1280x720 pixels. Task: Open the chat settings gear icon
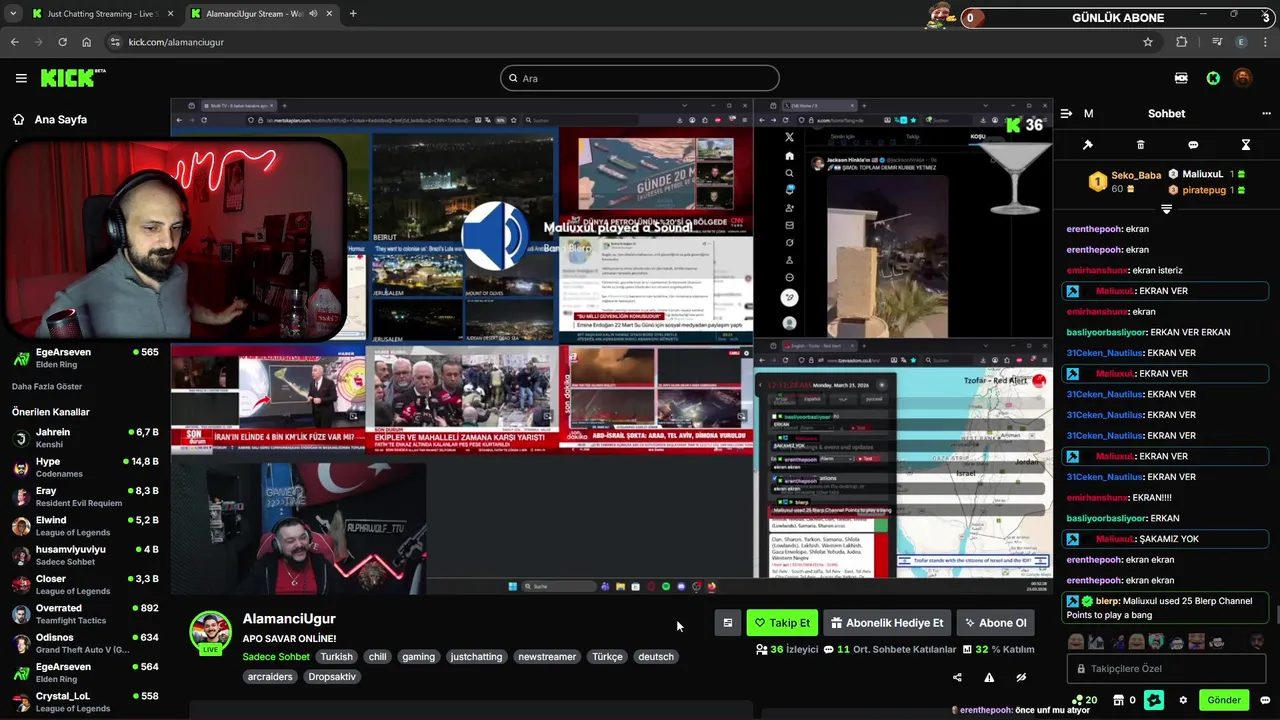click(x=1183, y=700)
